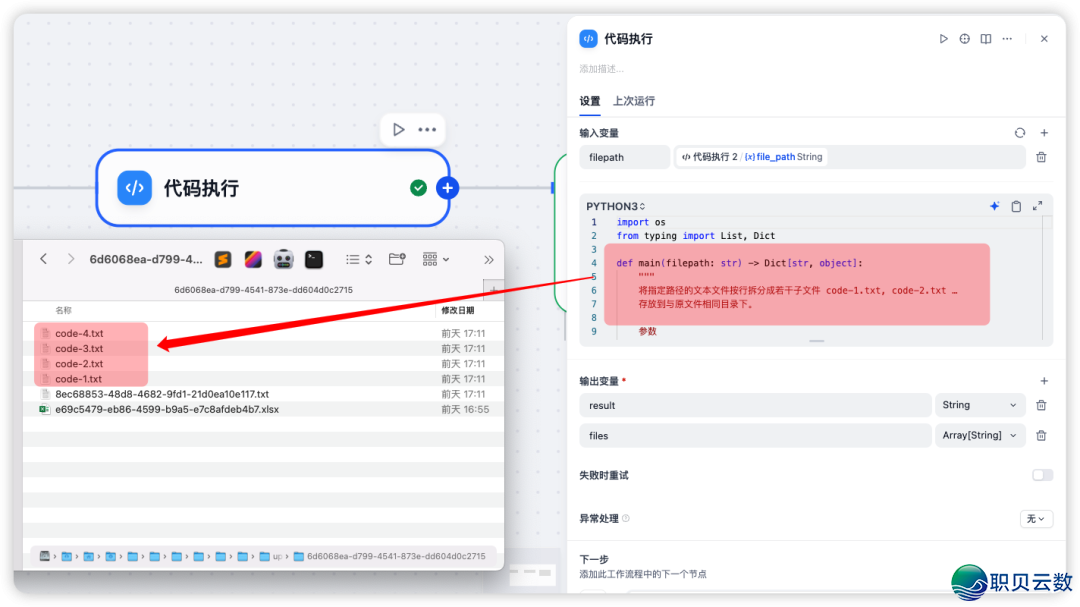The width and height of the screenshot is (1080, 607).
Task: Expand the code editor to fullscreen
Action: (1037, 206)
